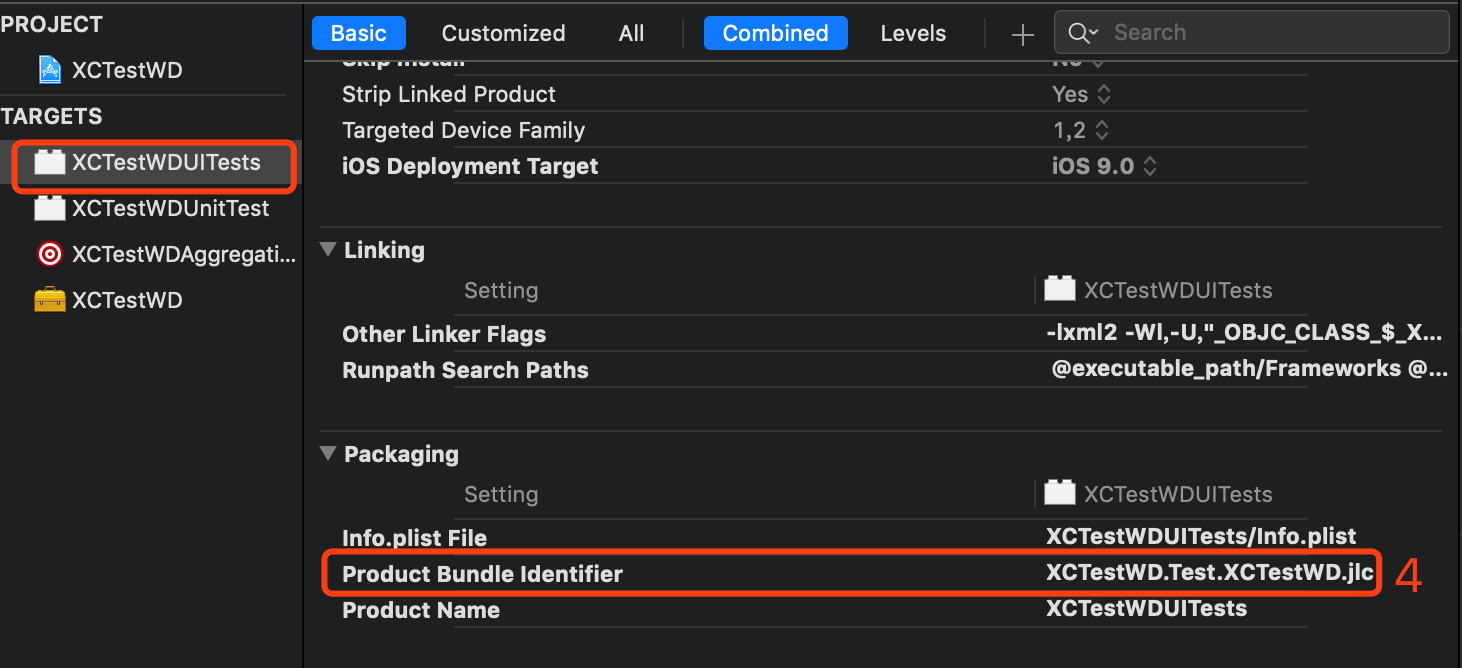Click the XCTestWD toolbox framework icon
Viewport: 1462px width, 668px height.
[49, 300]
